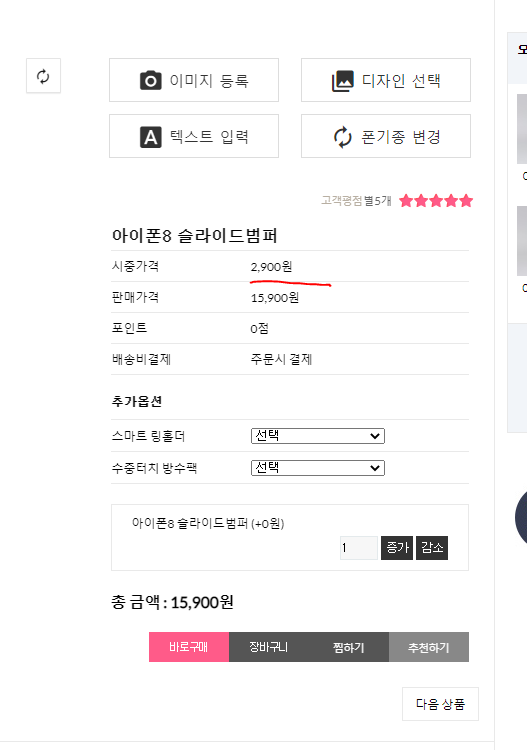Click the picture gallery icon for 디자인 선택
The width and height of the screenshot is (527, 750).
(x=343, y=80)
